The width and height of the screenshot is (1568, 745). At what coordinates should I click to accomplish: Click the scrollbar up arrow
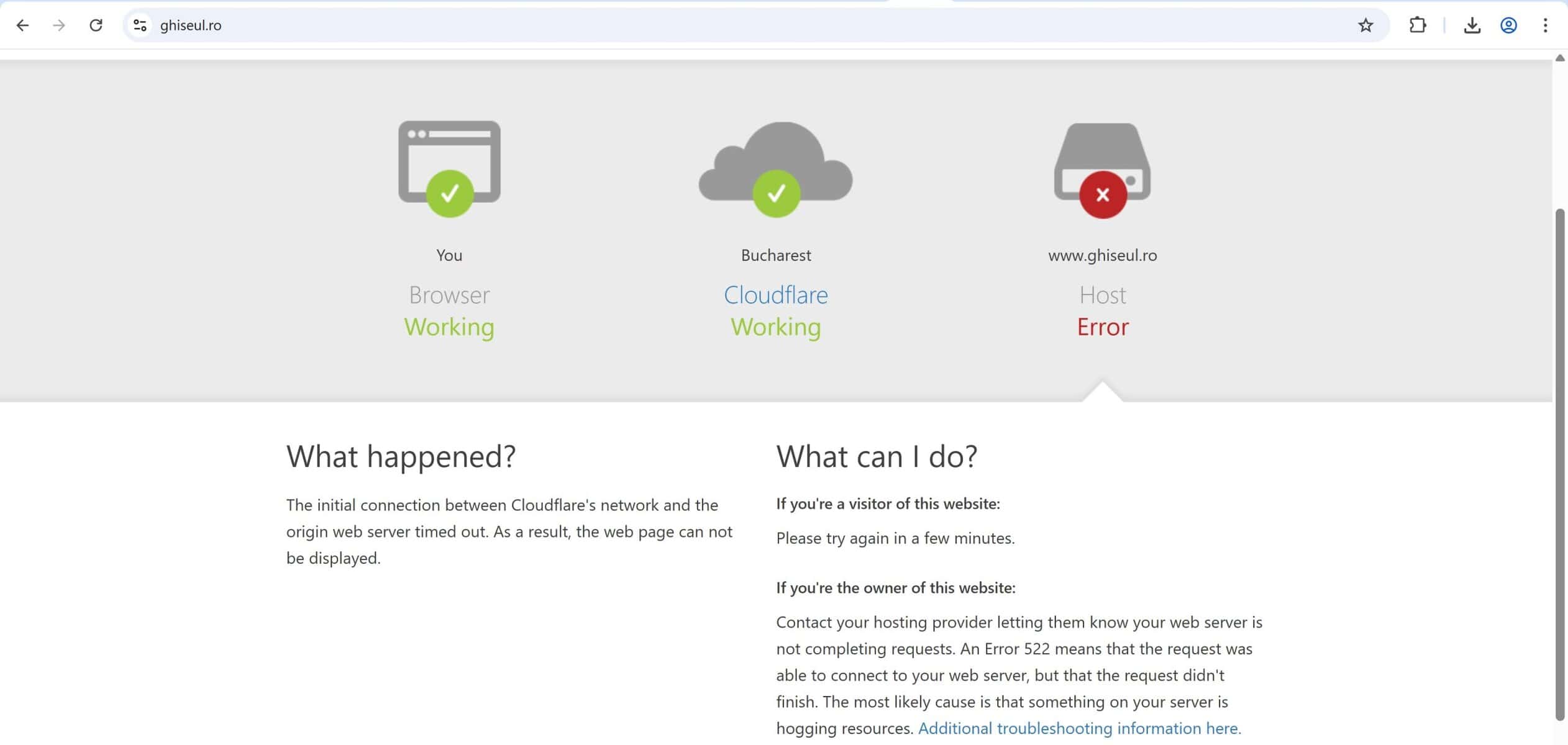coord(1559,58)
